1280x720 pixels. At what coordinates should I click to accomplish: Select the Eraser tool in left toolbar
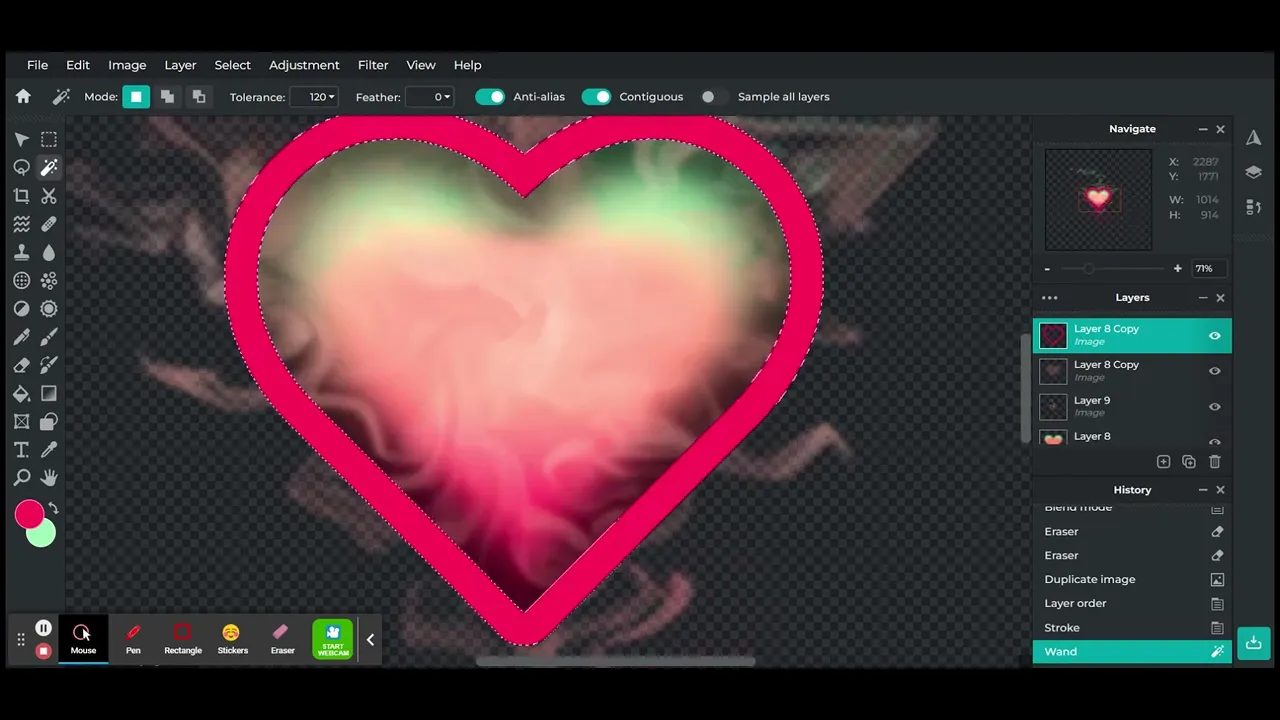21,365
